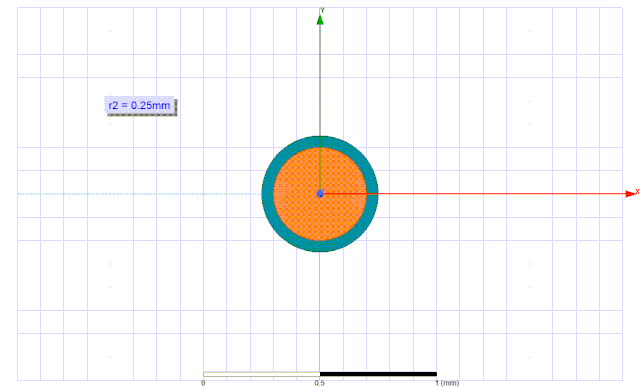Viewport: 640px width, 388px height.
Task: Click the 'r2' text in the dimension label
Action: coord(113,106)
